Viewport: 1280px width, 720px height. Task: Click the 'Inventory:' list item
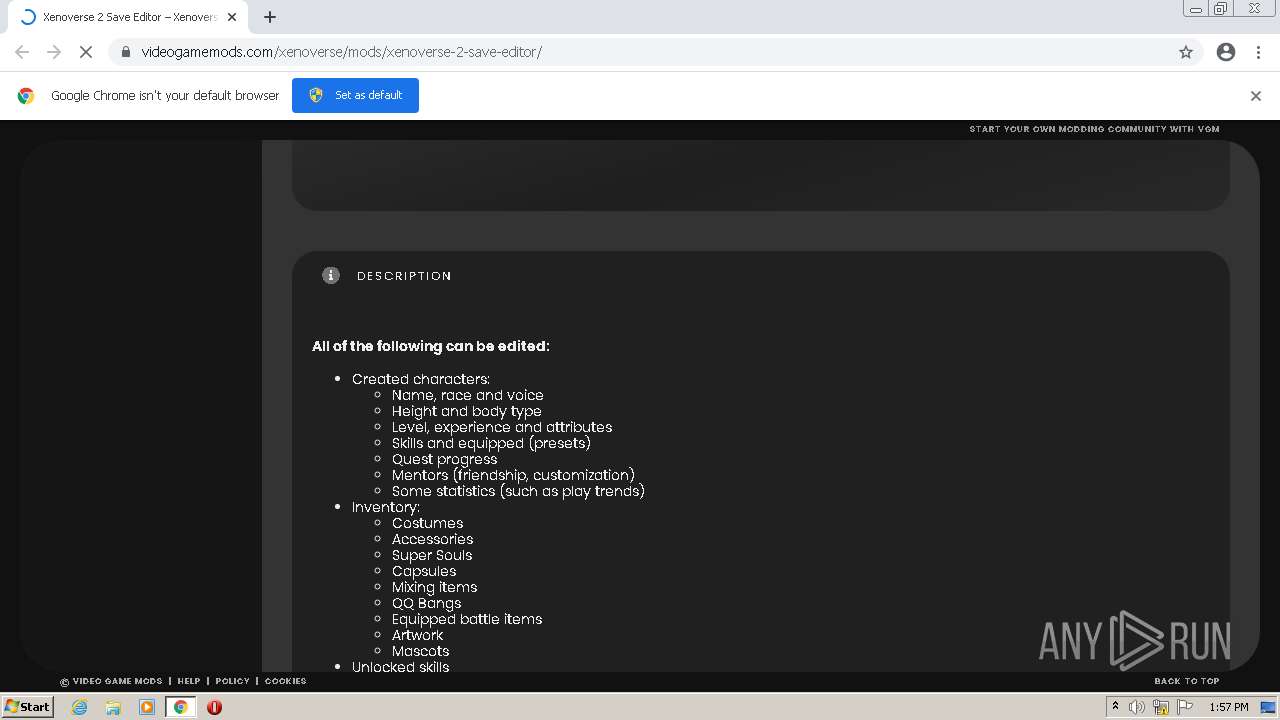pyautogui.click(x=386, y=507)
